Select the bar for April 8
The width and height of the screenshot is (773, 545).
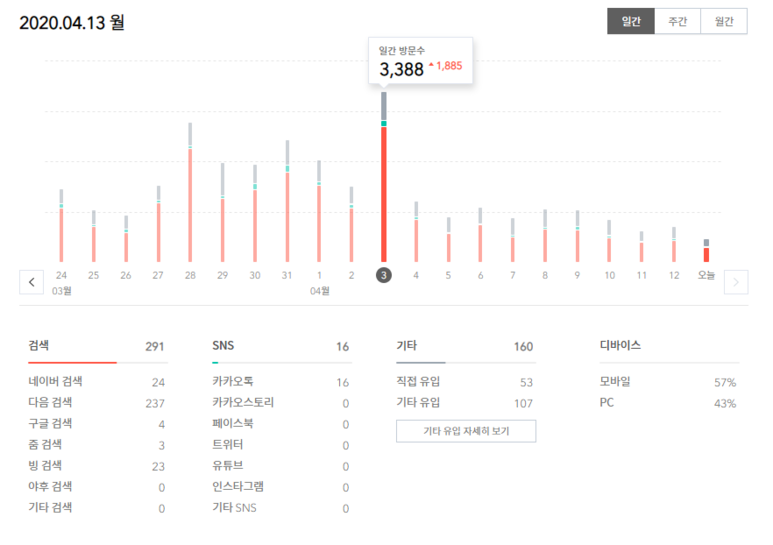click(x=545, y=236)
